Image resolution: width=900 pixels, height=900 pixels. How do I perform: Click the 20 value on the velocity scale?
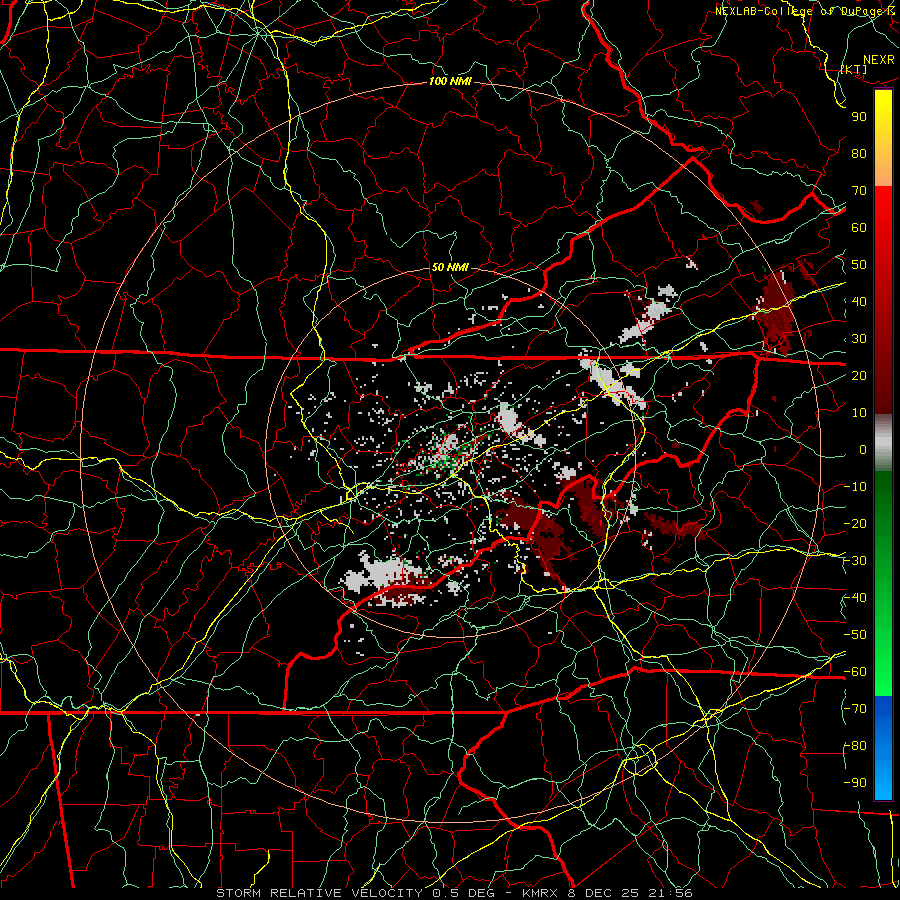coord(859,376)
